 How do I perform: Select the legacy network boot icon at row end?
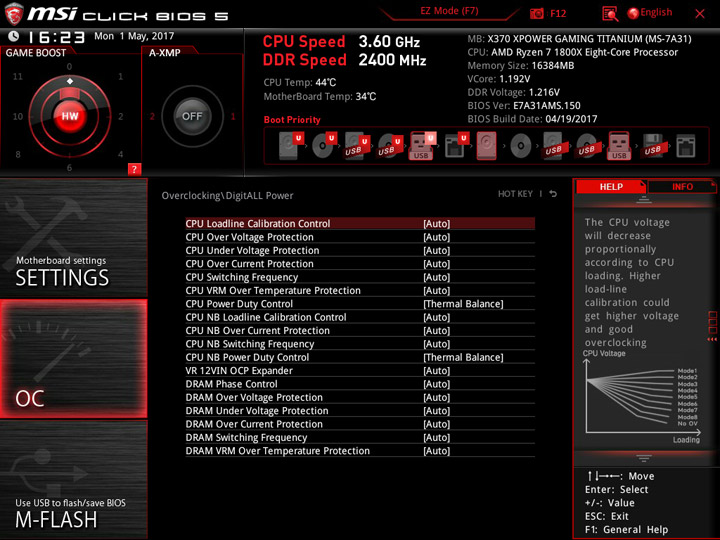pyautogui.click(x=686, y=146)
